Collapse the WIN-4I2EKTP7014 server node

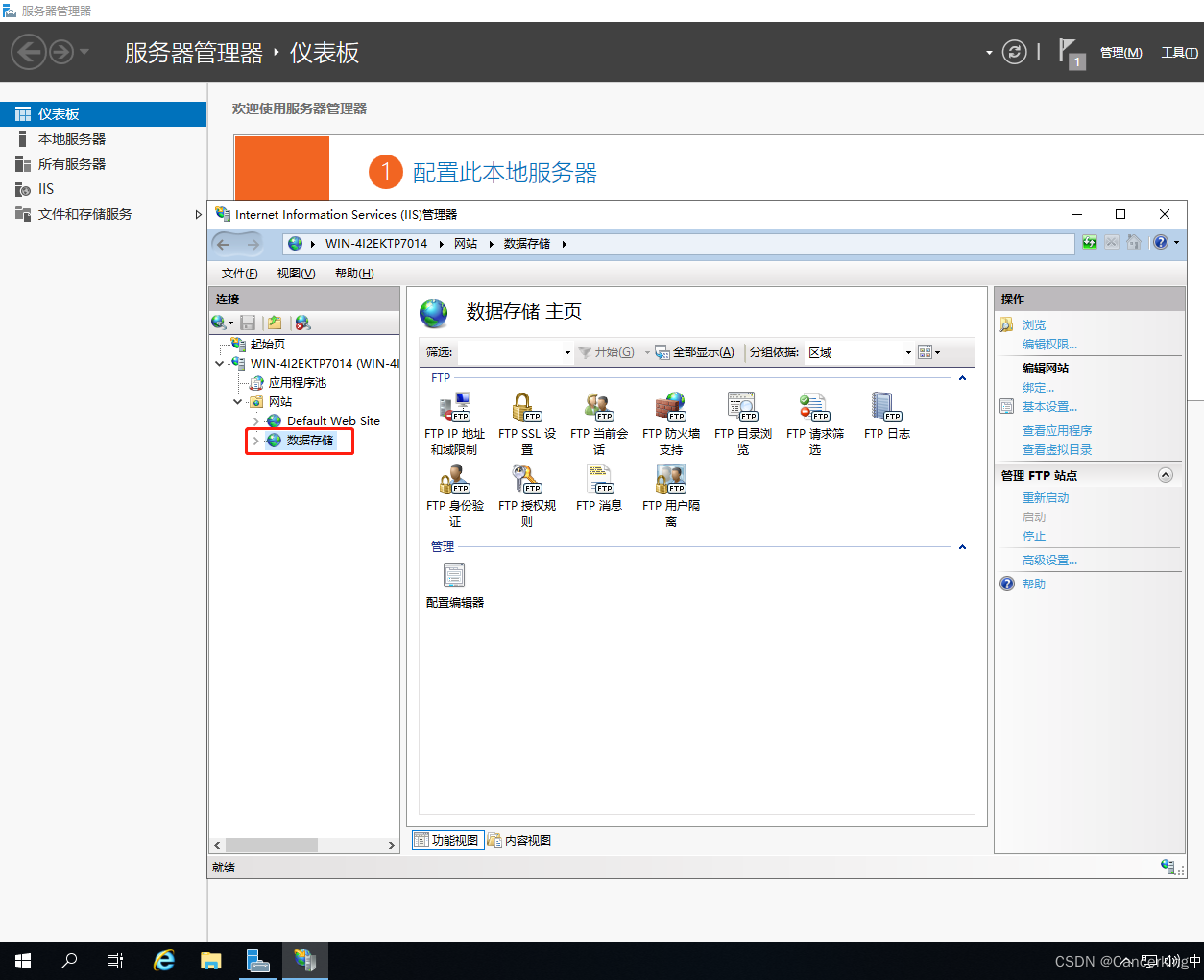[x=220, y=364]
